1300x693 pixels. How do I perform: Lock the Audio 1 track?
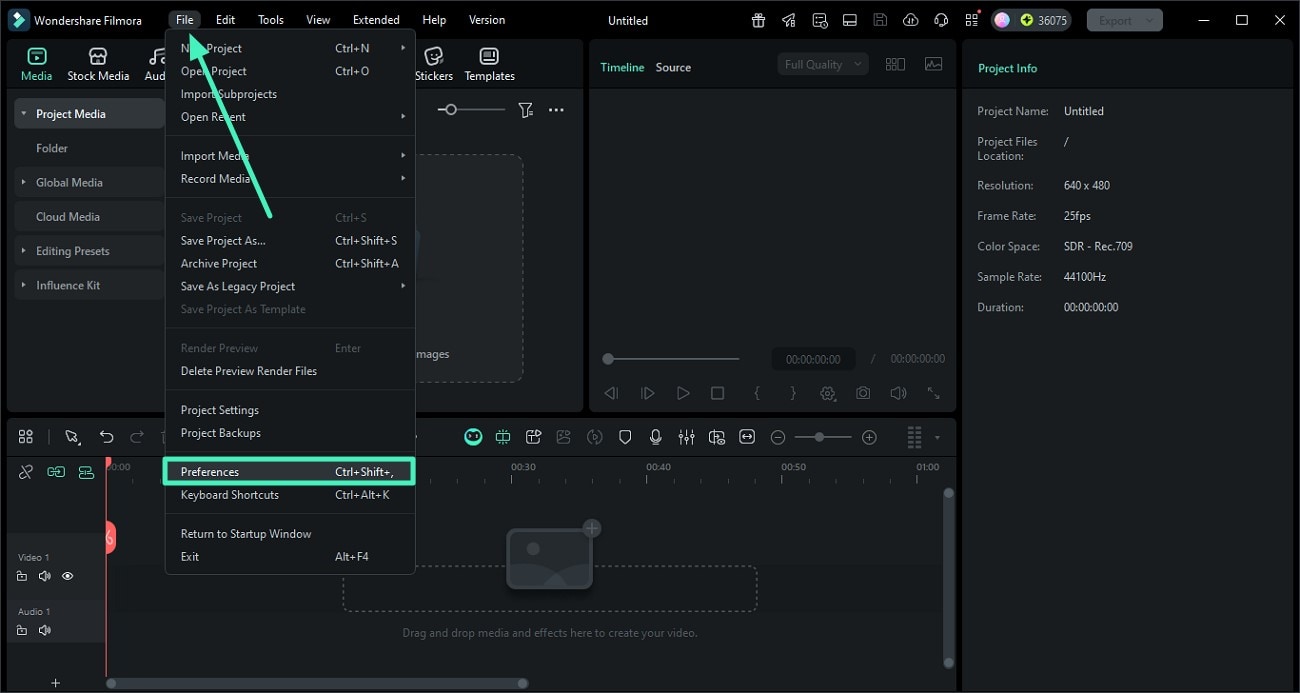[x=22, y=630]
